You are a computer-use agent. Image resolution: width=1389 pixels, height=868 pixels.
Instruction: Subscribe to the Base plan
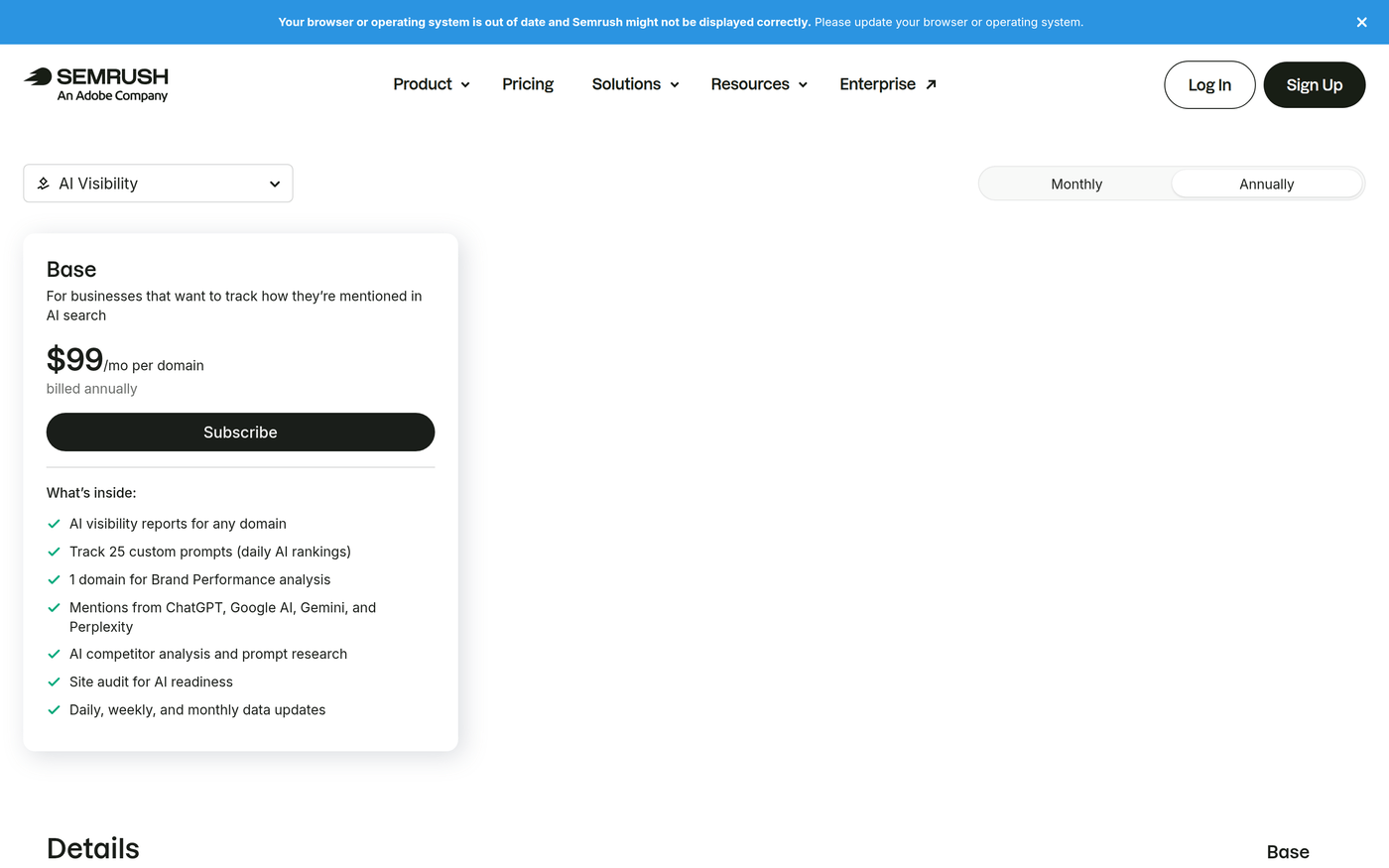[240, 433]
